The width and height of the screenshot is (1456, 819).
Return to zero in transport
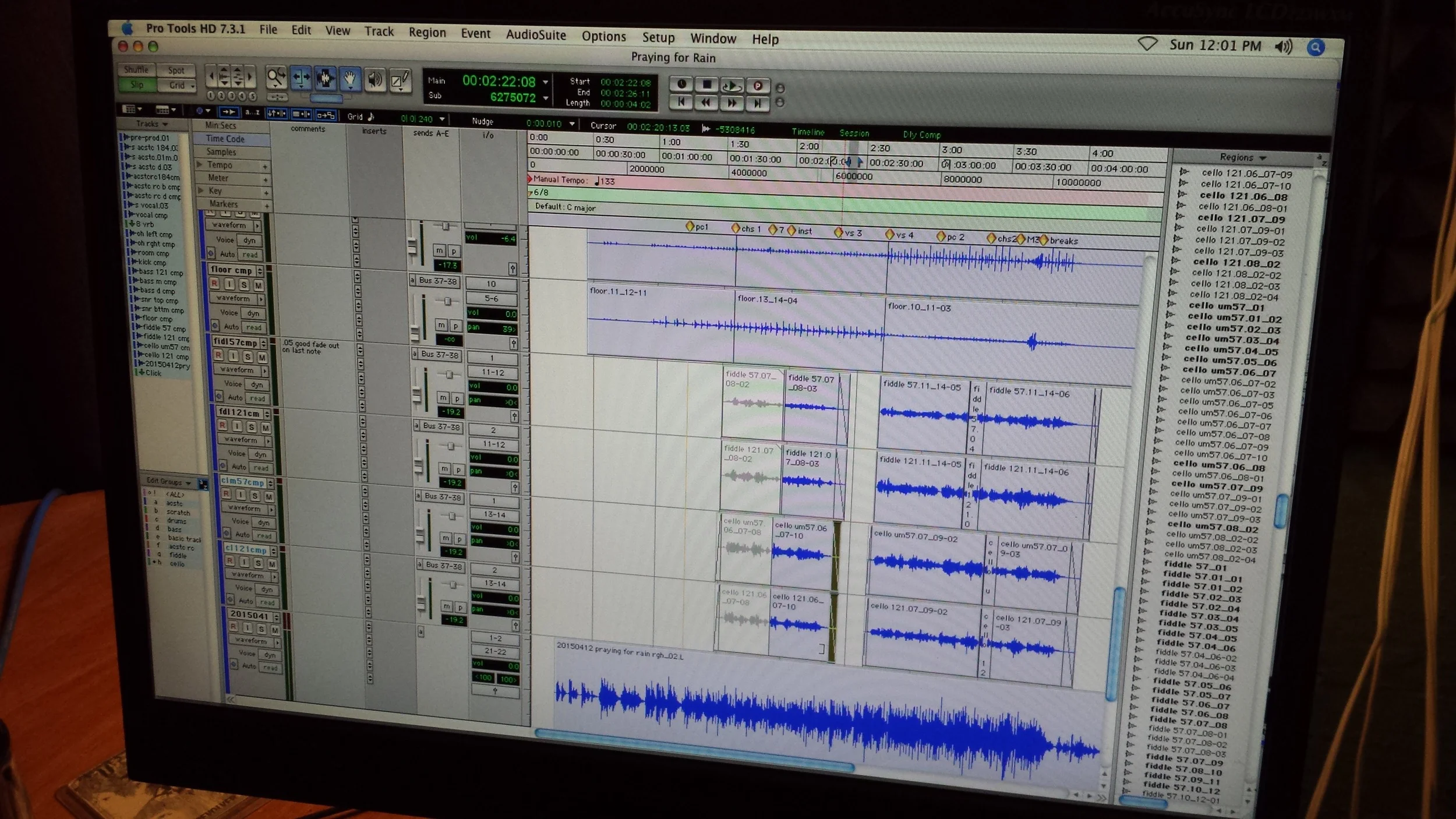tap(681, 102)
